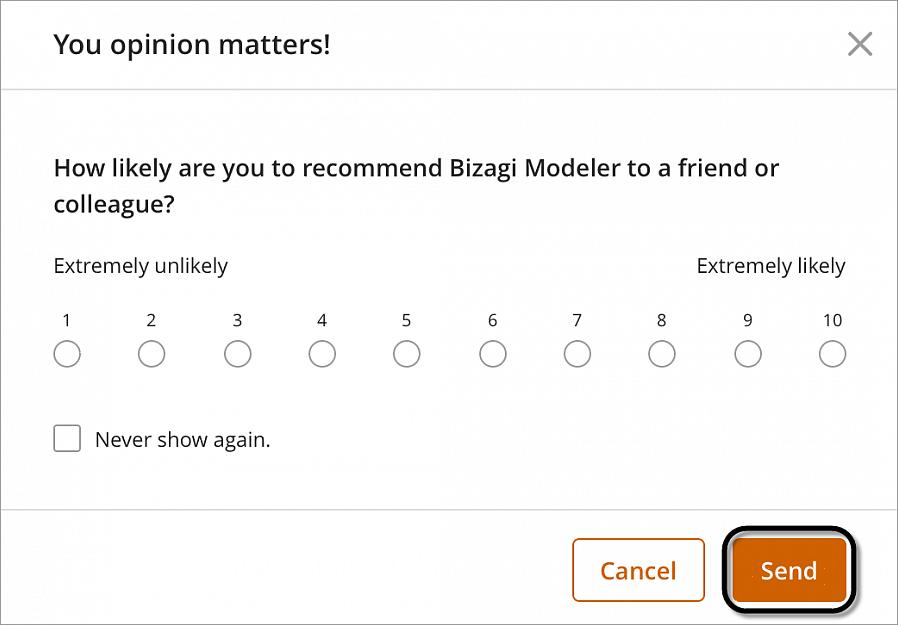Click the 'Extremely likely' scale label

click(x=770, y=266)
